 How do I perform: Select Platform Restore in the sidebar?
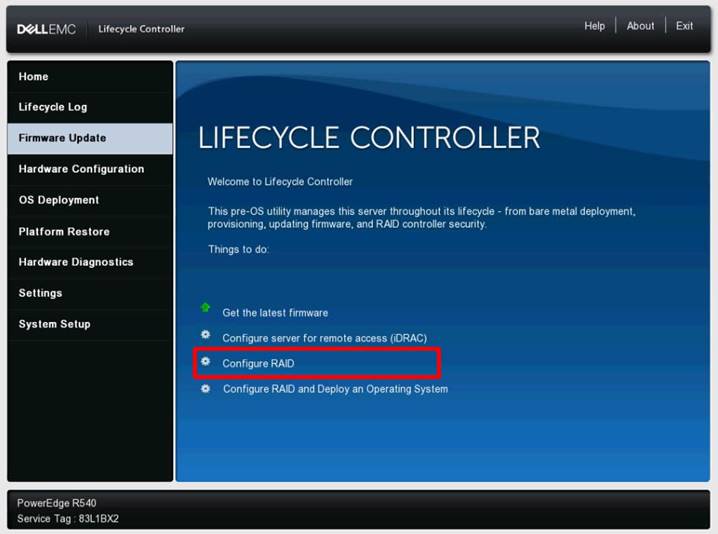(x=90, y=232)
